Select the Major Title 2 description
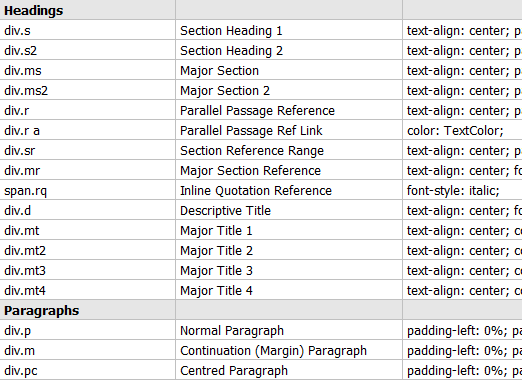The width and height of the screenshot is (522, 380). pos(289,250)
